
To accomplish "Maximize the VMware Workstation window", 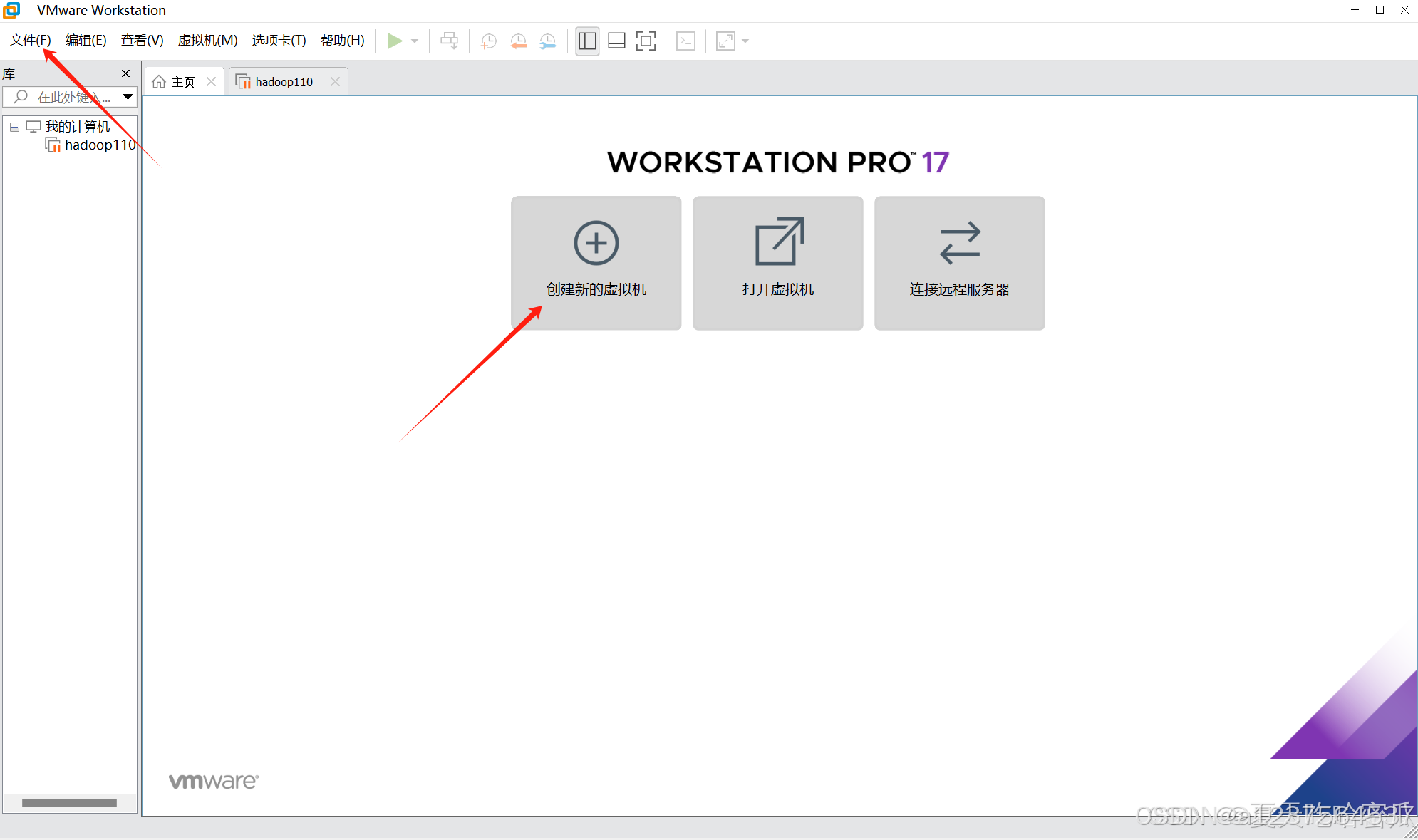I will 1380,10.
